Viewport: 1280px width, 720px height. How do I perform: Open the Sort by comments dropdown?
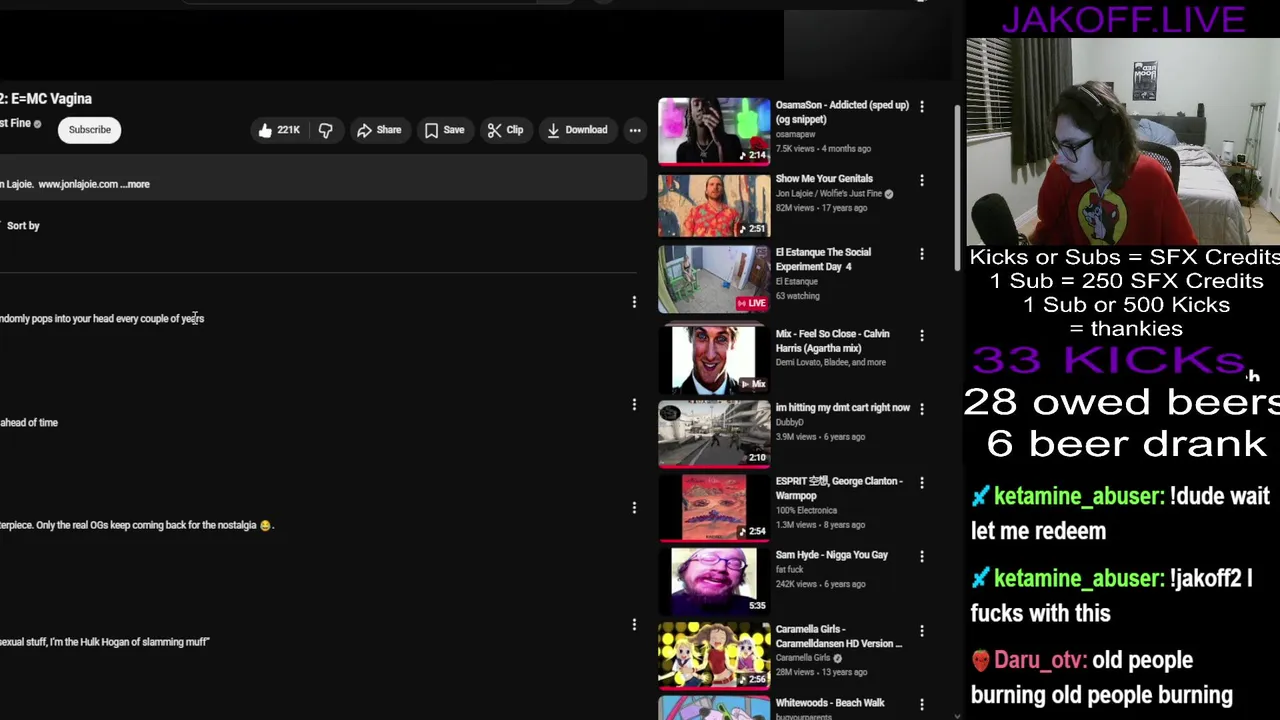point(22,226)
